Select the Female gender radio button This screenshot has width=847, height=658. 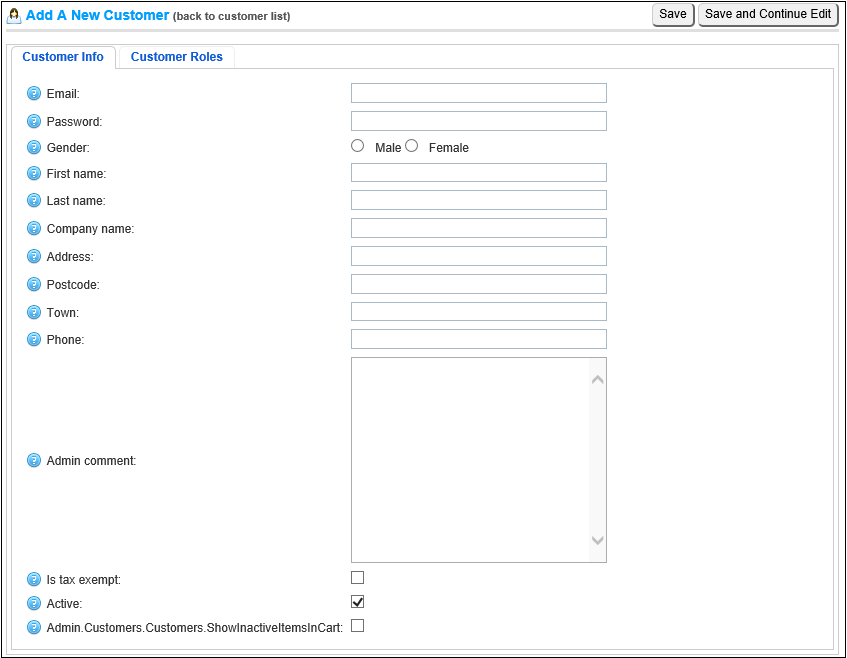pyautogui.click(x=411, y=146)
